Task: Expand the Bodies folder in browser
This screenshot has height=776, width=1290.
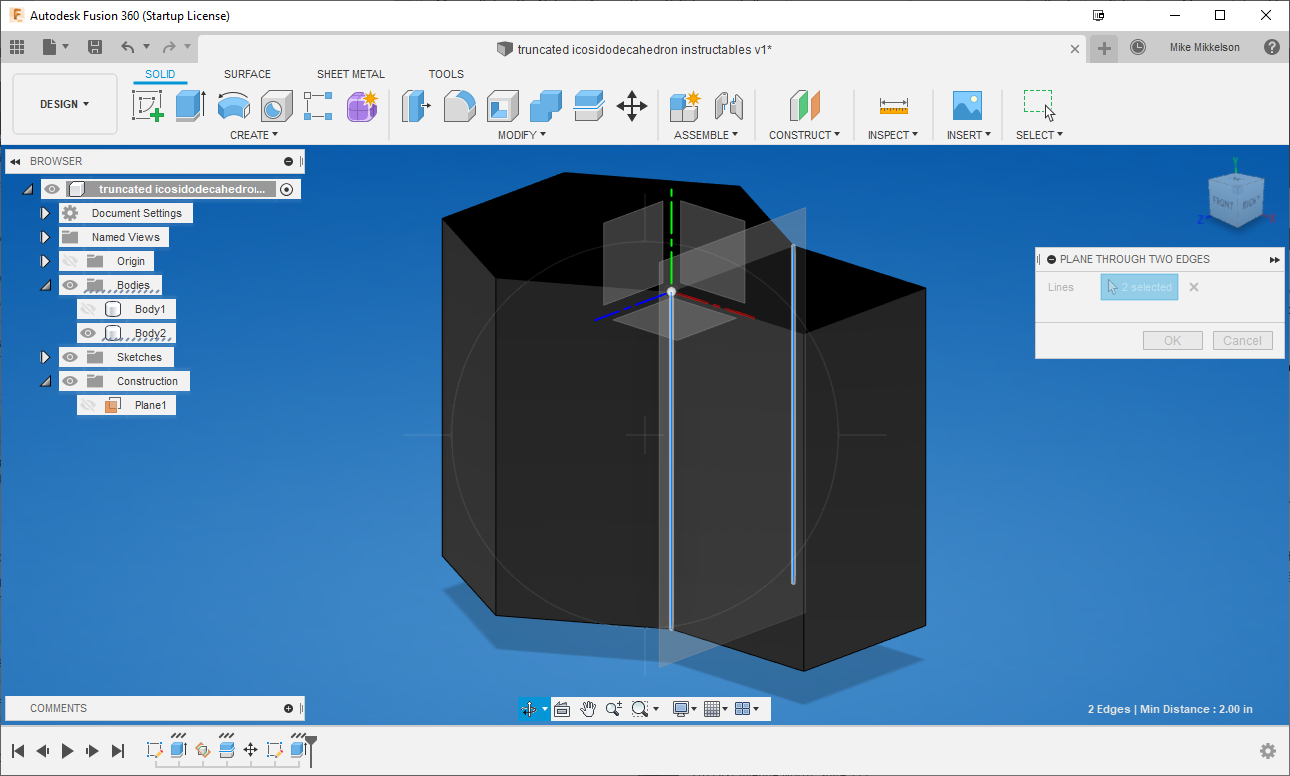Action: pyautogui.click(x=45, y=284)
